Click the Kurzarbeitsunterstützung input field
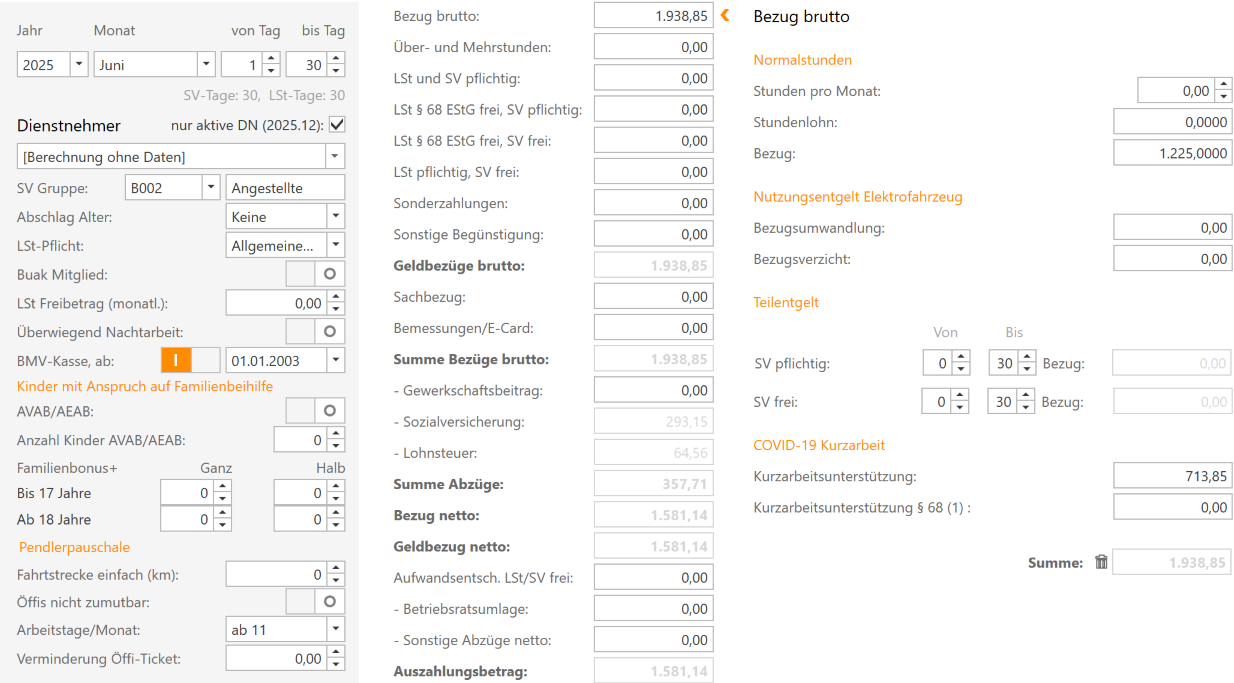The height and width of the screenshot is (683, 1234). [x=1172, y=477]
